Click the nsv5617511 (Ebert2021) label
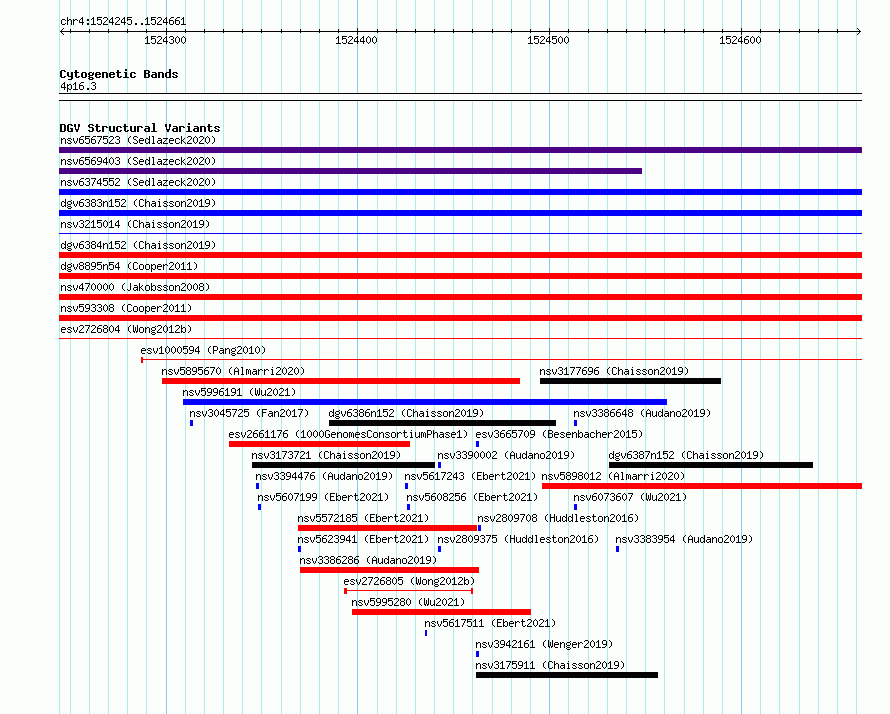 click(x=490, y=623)
